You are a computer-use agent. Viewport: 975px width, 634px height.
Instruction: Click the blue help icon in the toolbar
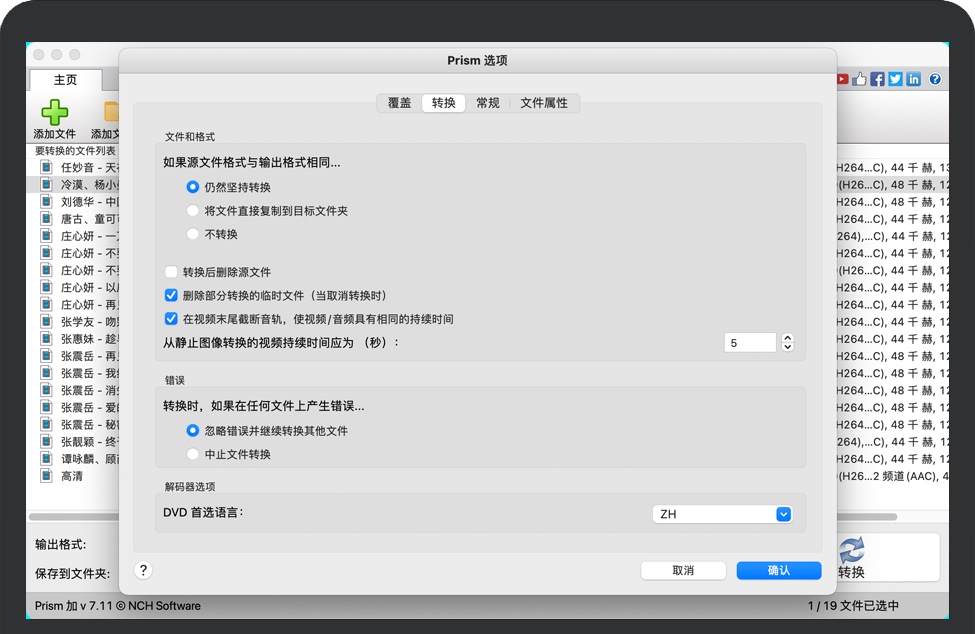935,79
